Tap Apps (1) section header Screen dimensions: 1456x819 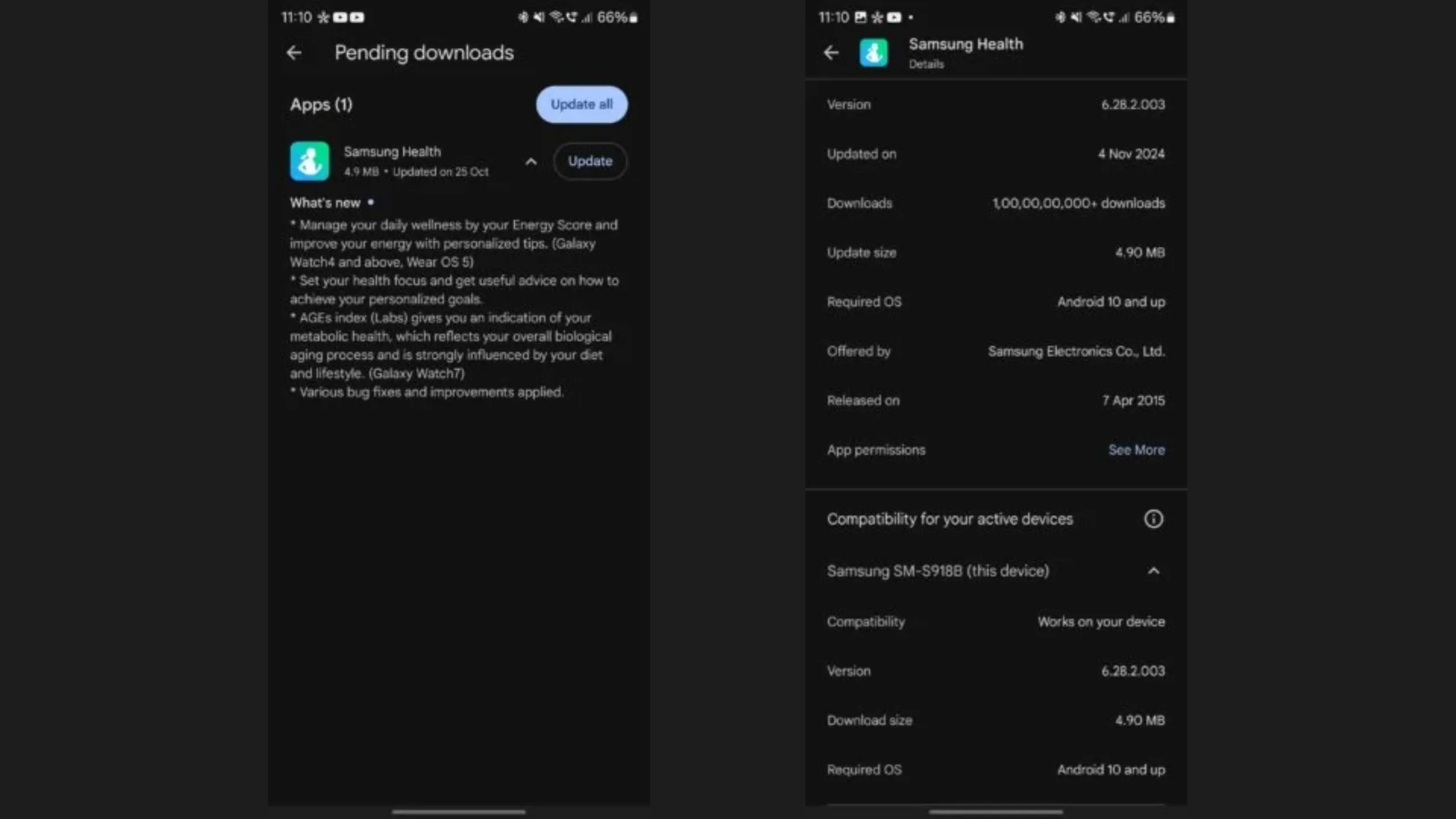tap(321, 105)
